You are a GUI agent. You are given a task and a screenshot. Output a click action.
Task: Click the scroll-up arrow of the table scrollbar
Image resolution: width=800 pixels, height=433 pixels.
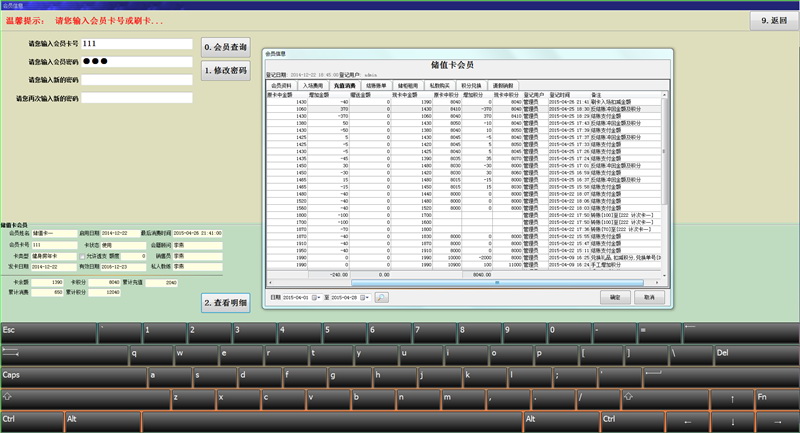(x=664, y=95)
